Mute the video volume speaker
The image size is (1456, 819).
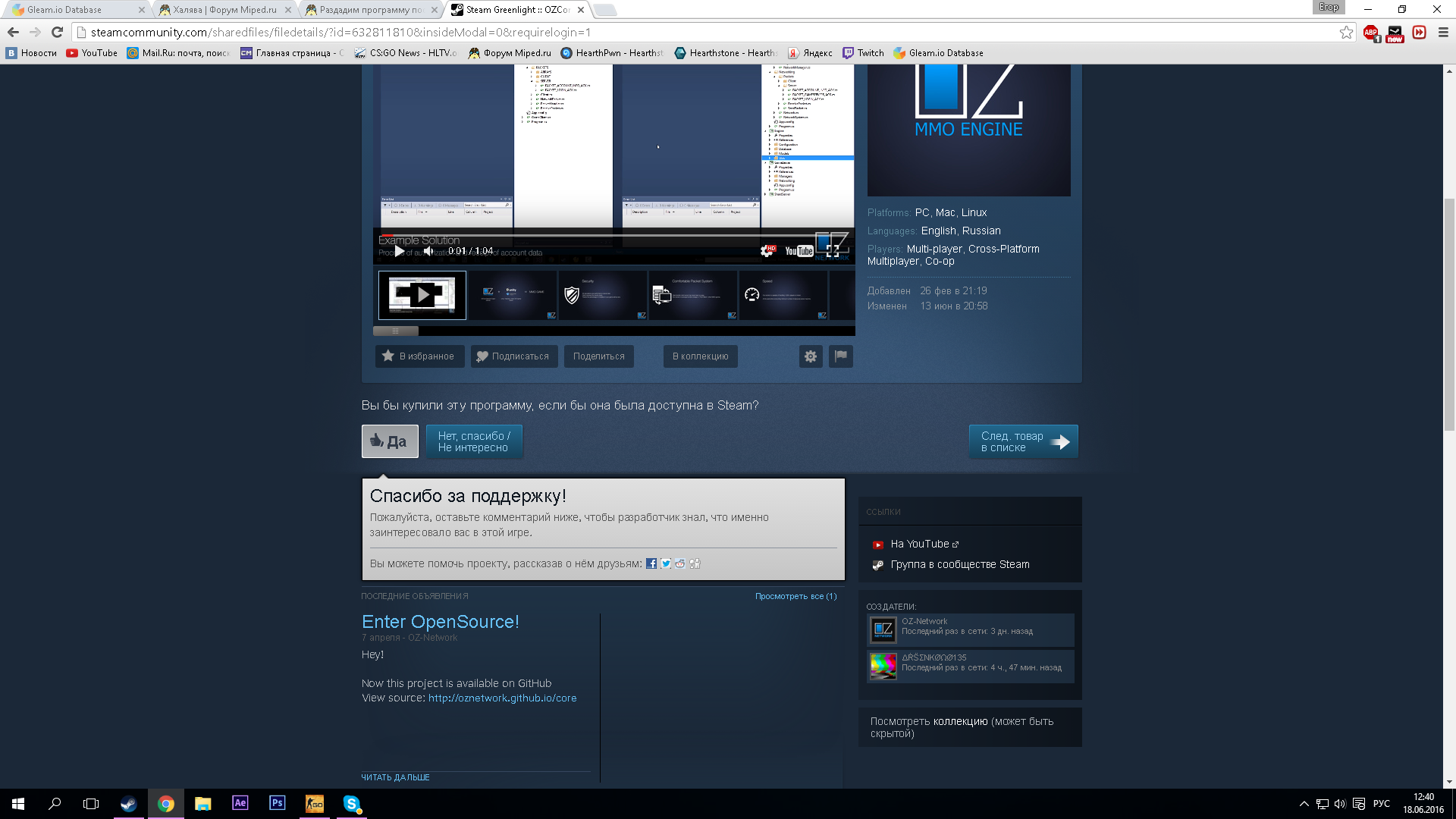click(428, 251)
